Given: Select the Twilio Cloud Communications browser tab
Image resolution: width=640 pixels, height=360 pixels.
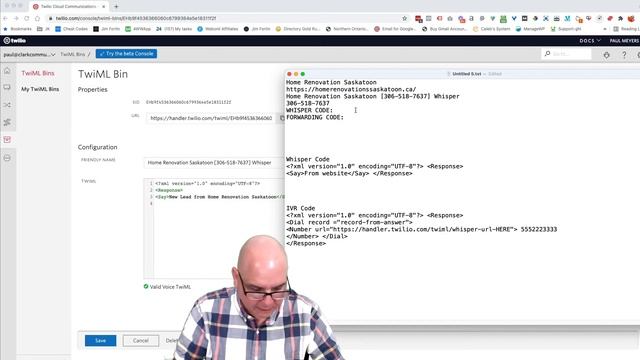Looking at the screenshot, I should click(68, 7).
